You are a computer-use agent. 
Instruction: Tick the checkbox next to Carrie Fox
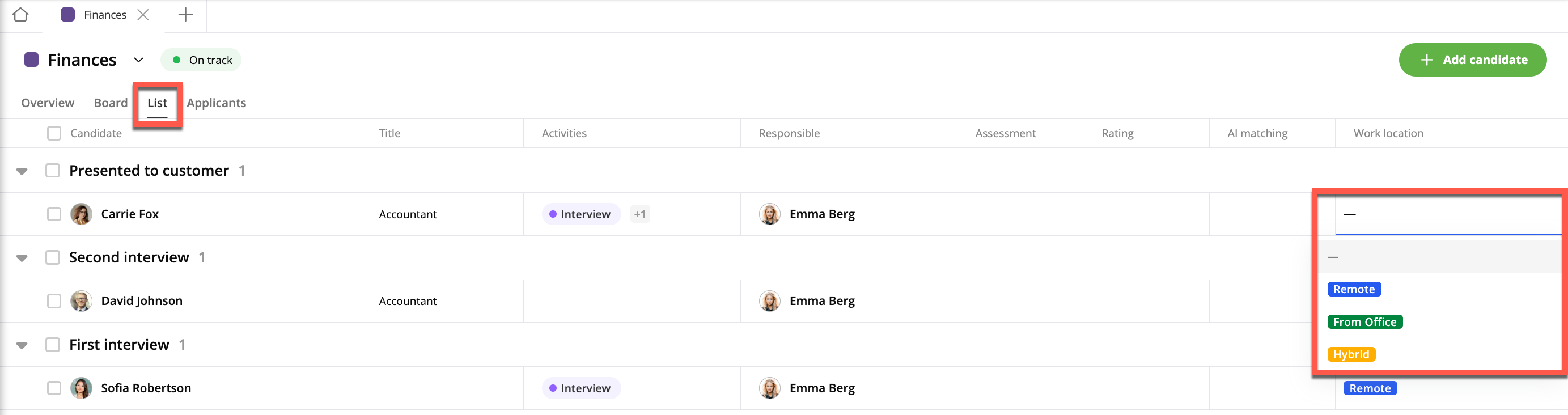[x=54, y=214]
